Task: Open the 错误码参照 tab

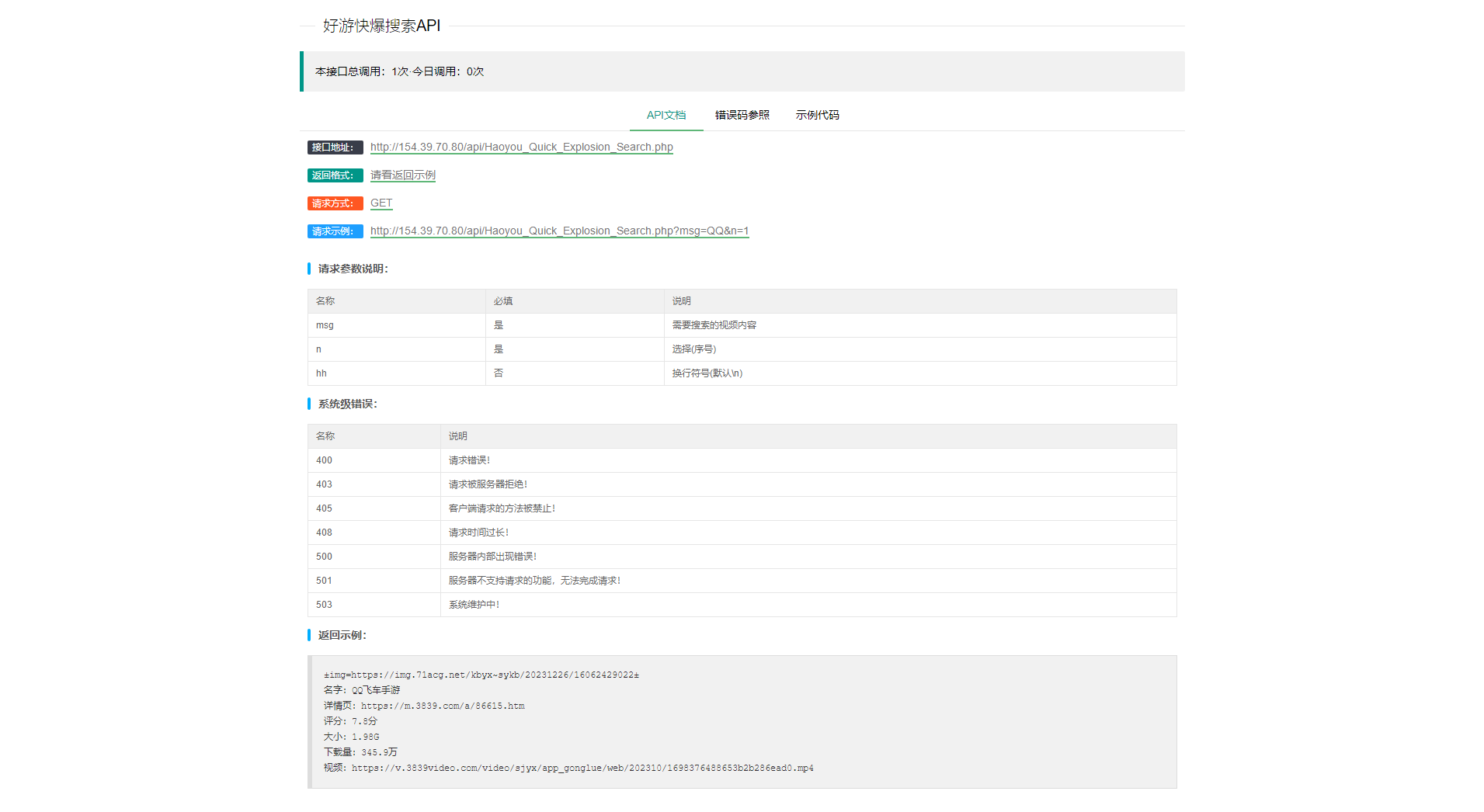Action: click(x=742, y=115)
